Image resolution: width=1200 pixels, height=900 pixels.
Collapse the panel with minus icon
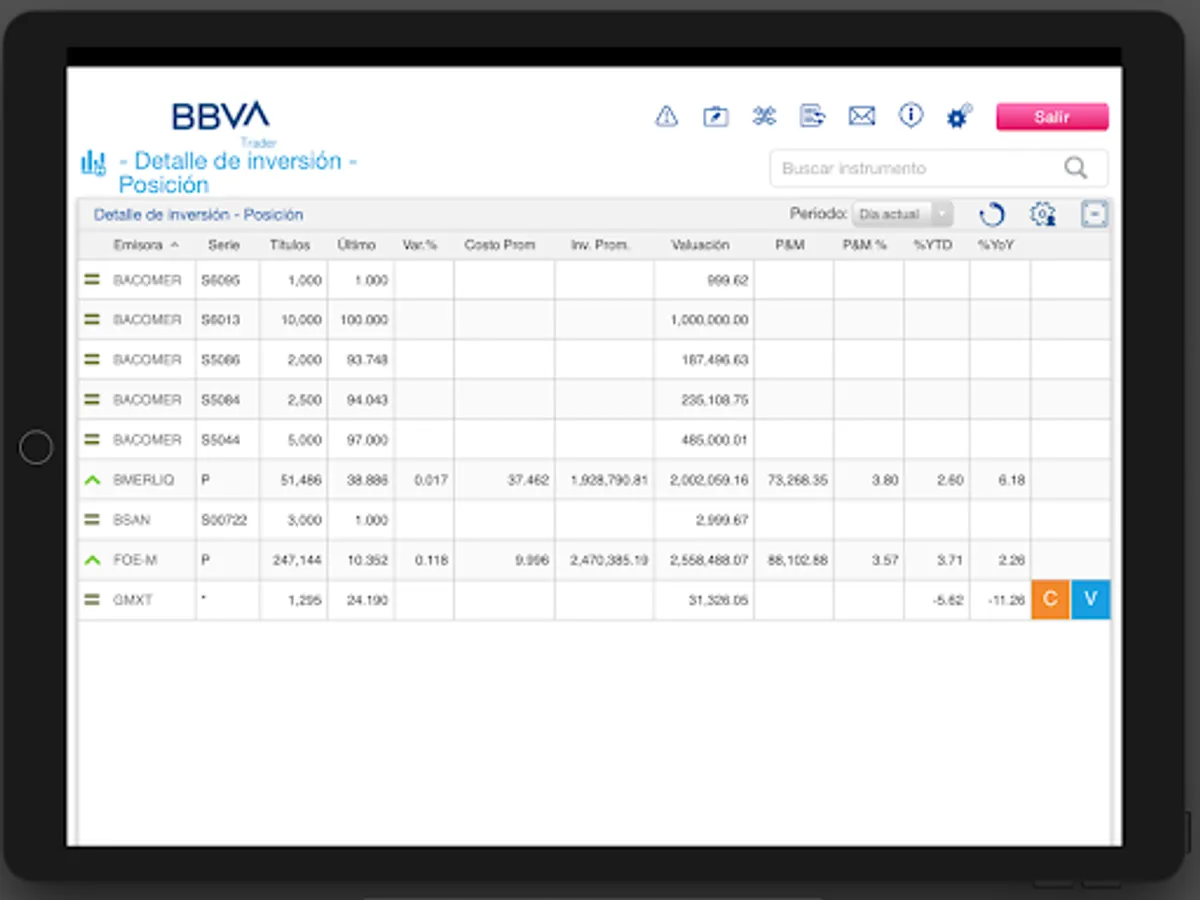coord(1094,214)
